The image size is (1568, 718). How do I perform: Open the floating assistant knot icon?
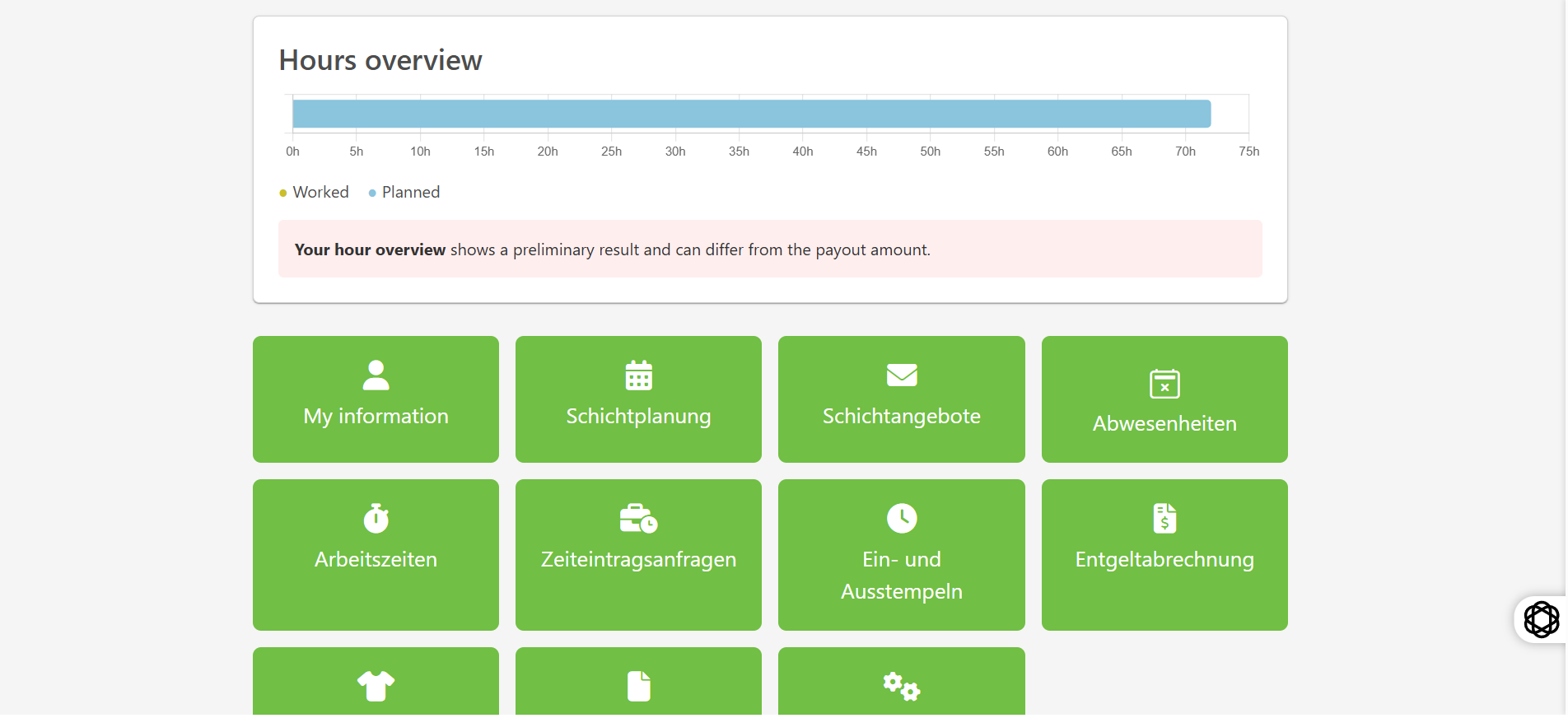1541,619
